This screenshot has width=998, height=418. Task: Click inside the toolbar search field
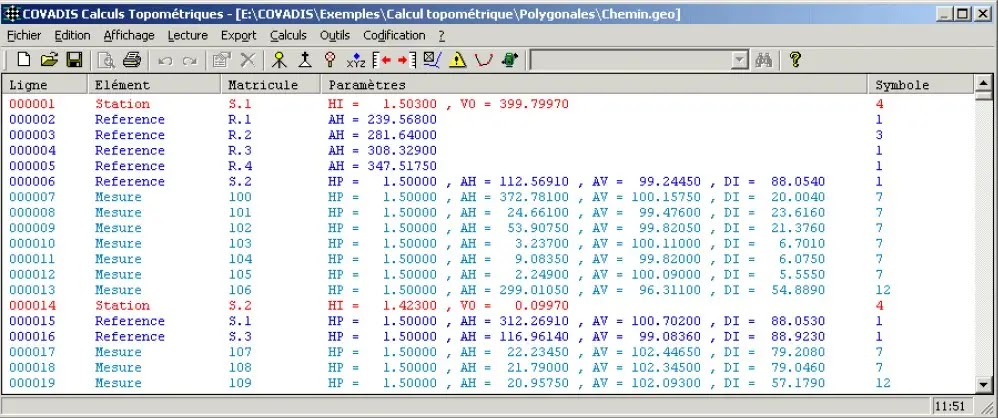tap(631, 60)
